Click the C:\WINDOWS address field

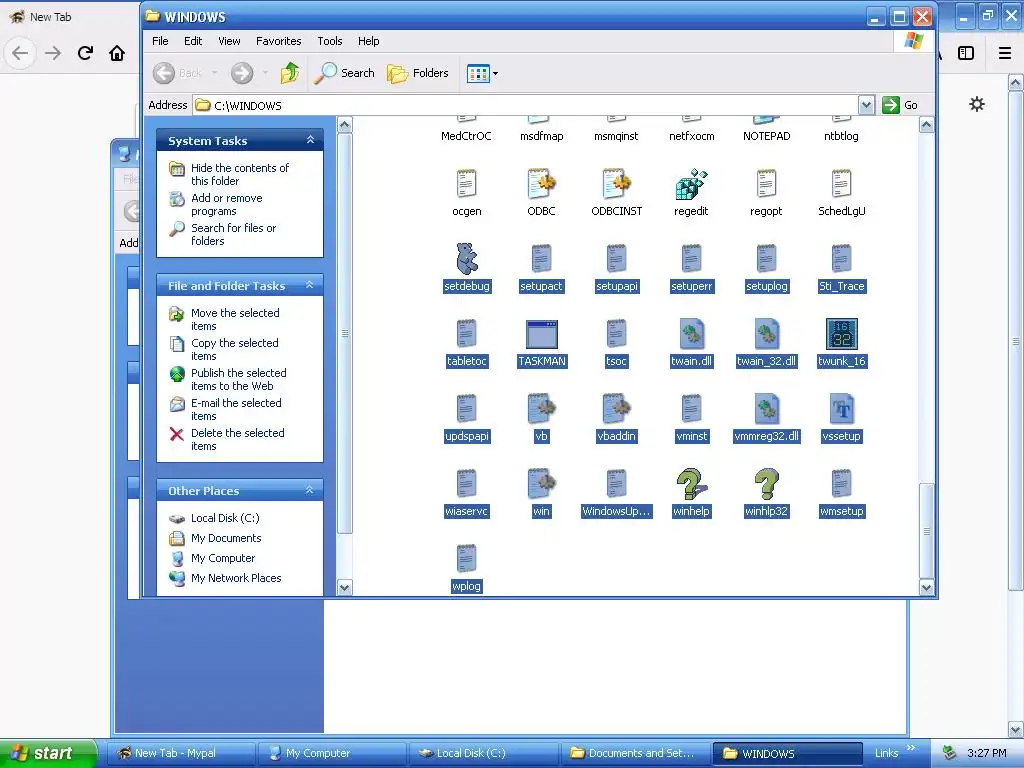(x=526, y=105)
